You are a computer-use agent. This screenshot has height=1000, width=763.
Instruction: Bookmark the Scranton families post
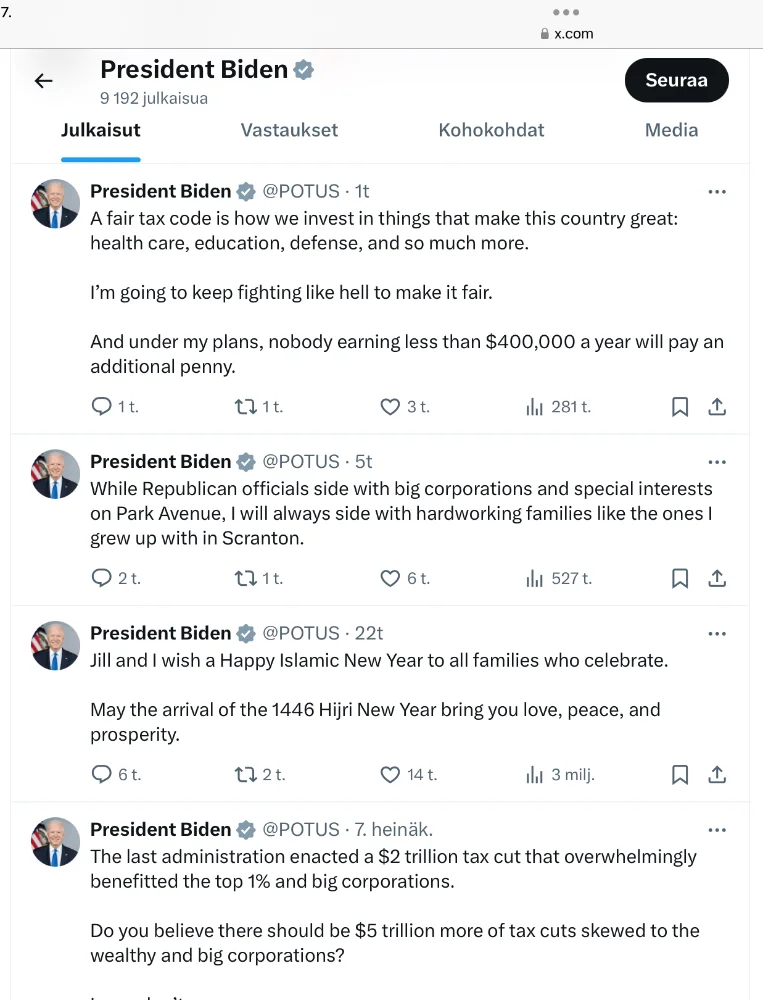point(680,578)
